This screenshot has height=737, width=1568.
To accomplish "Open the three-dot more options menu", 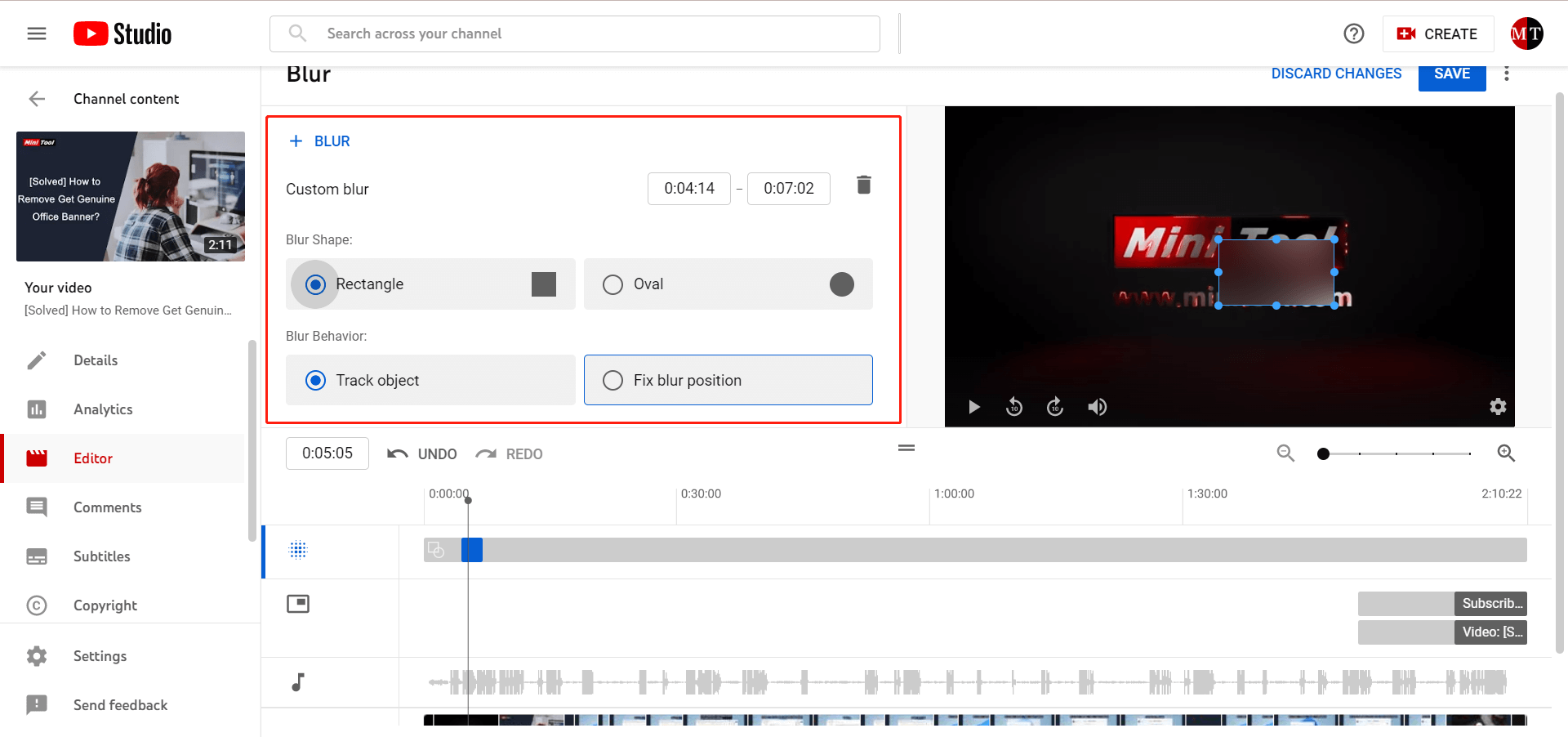I will pos(1507,74).
